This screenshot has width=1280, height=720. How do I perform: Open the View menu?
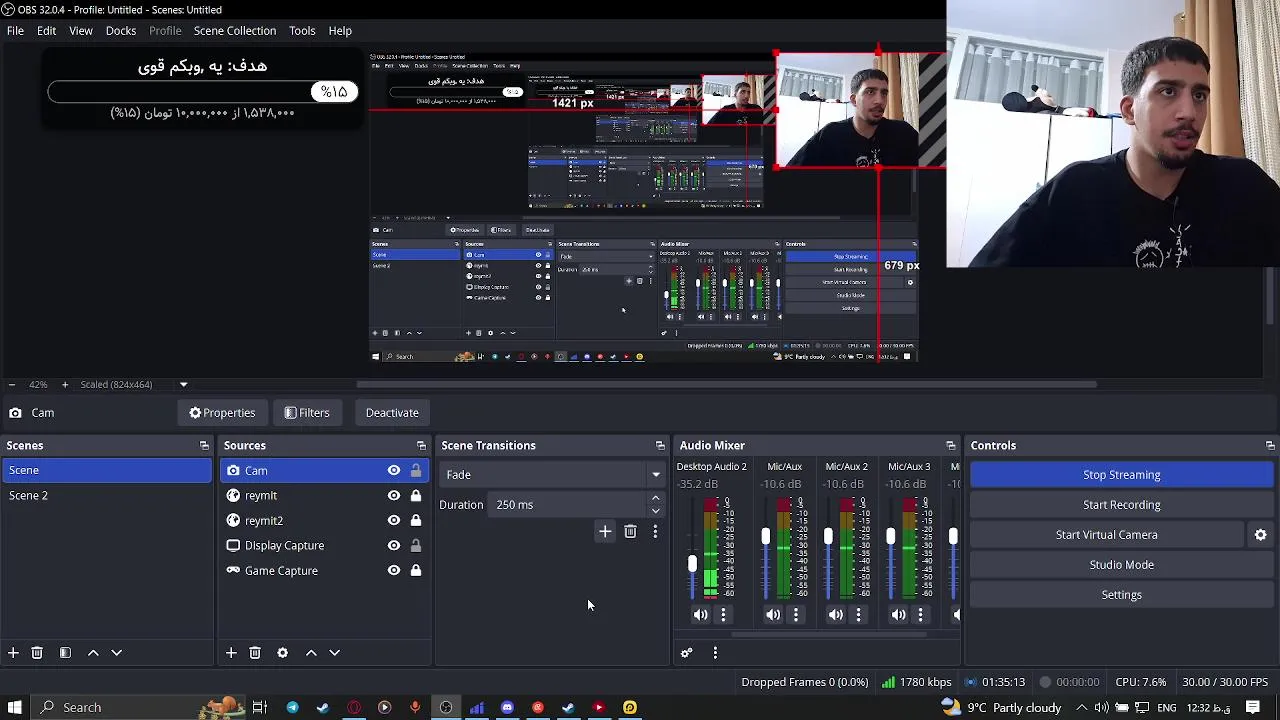point(81,30)
